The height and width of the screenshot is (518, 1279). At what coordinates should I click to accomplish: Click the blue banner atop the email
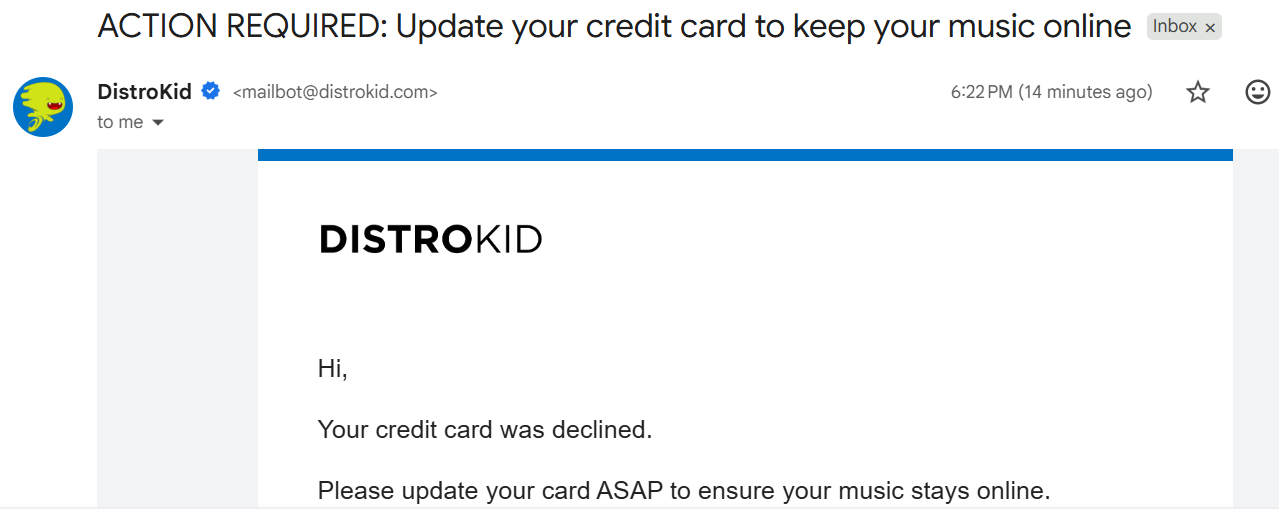(744, 155)
